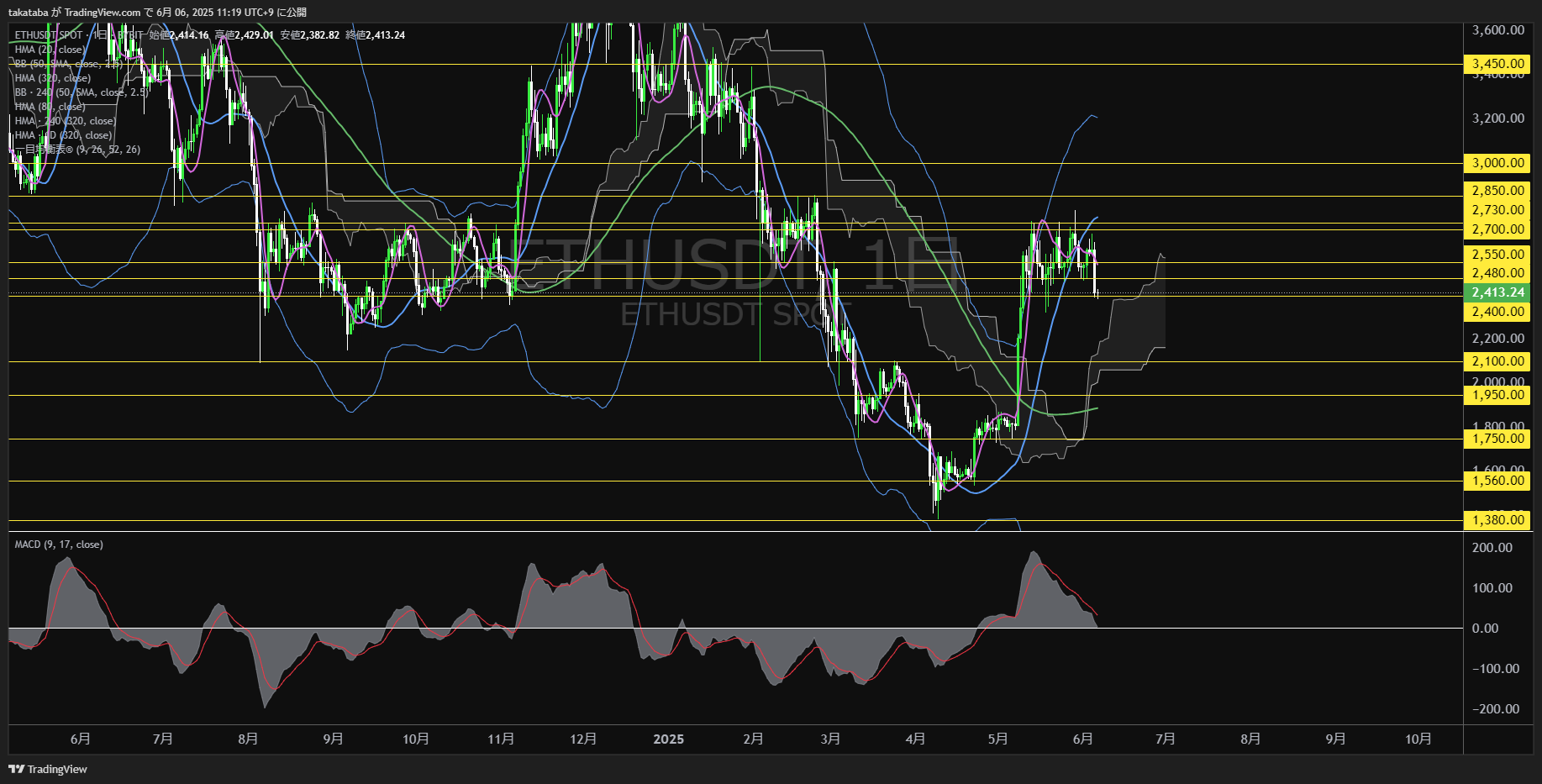Click the 2,200.00 price axis value
The image size is (1542, 784).
[x=1498, y=339]
